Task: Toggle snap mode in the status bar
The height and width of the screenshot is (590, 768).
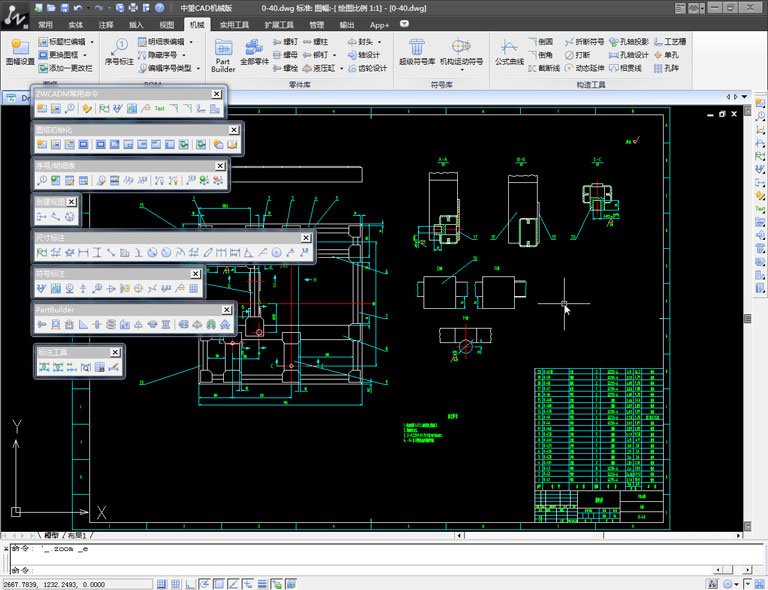Action: (161, 583)
